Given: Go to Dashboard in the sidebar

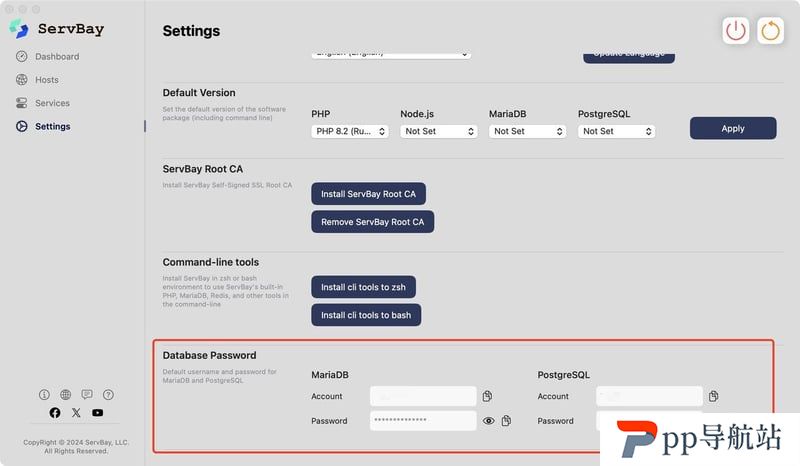Looking at the screenshot, I should (x=57, y=57).
